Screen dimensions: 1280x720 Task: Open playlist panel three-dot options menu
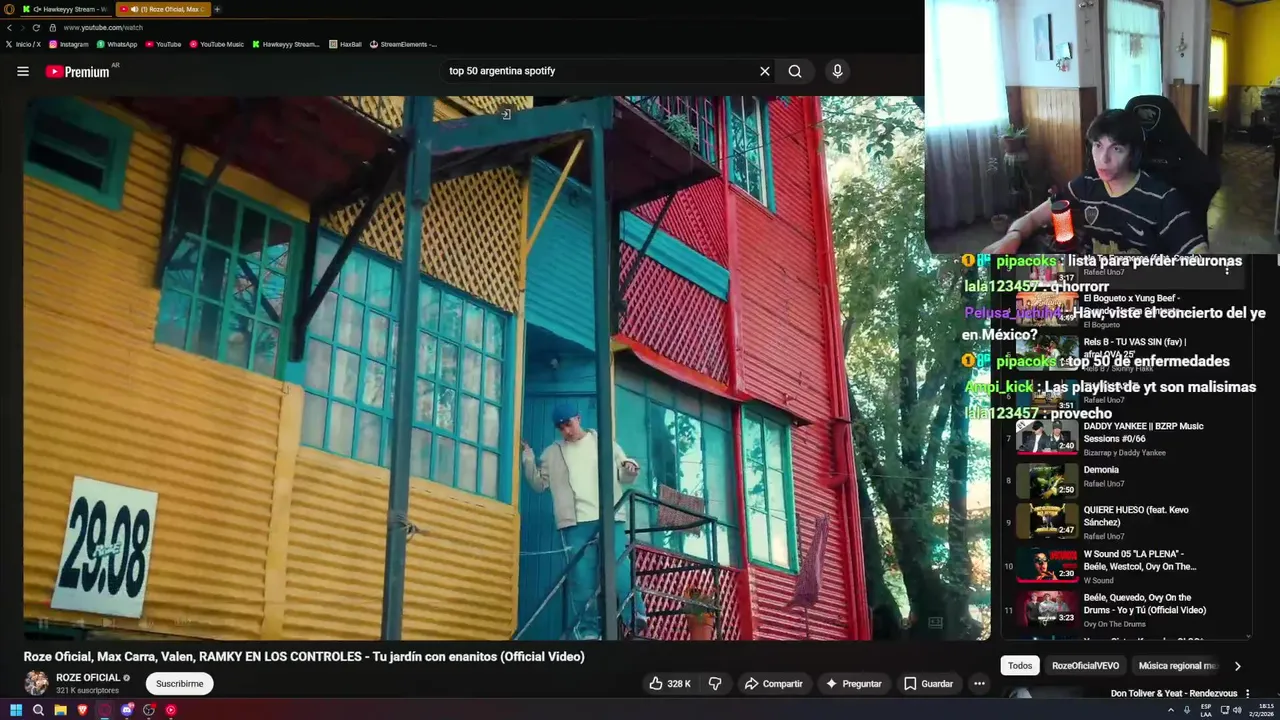[1227, 270]
